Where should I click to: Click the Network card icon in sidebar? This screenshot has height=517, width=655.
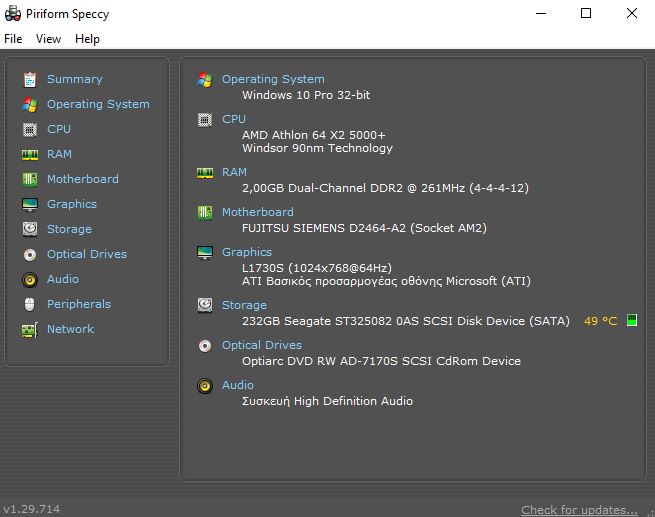pos(30,330)
